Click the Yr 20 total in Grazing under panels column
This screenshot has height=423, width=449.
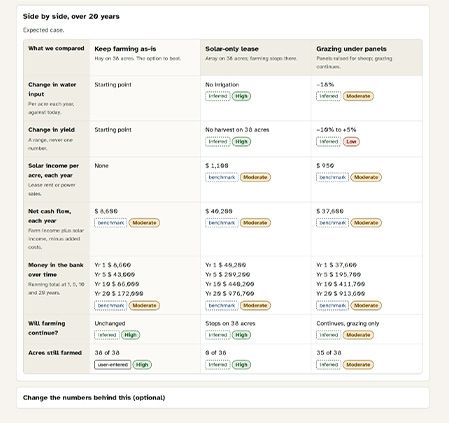(341, 294)
